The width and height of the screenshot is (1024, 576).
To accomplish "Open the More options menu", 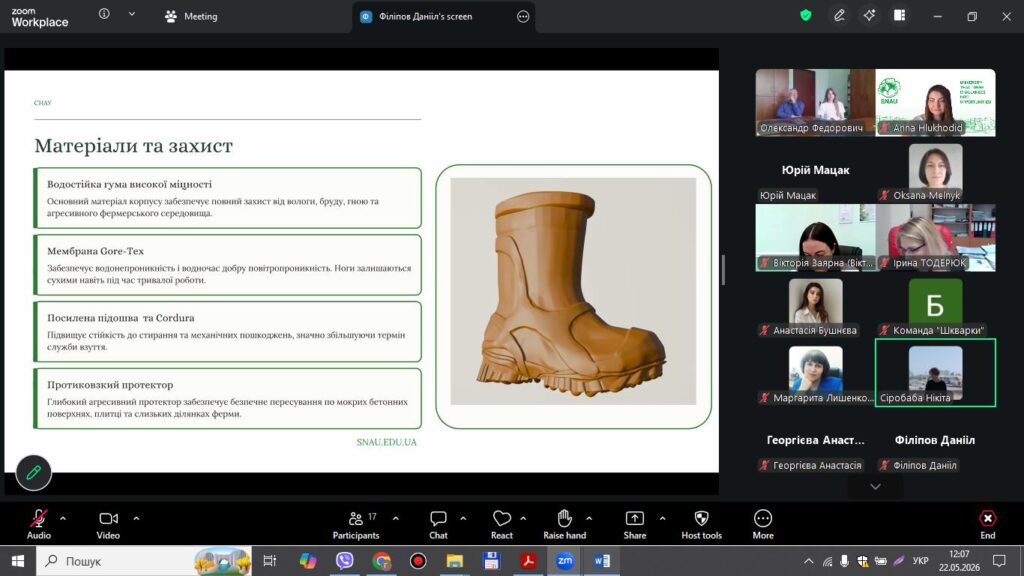I will tap(763, 524).
